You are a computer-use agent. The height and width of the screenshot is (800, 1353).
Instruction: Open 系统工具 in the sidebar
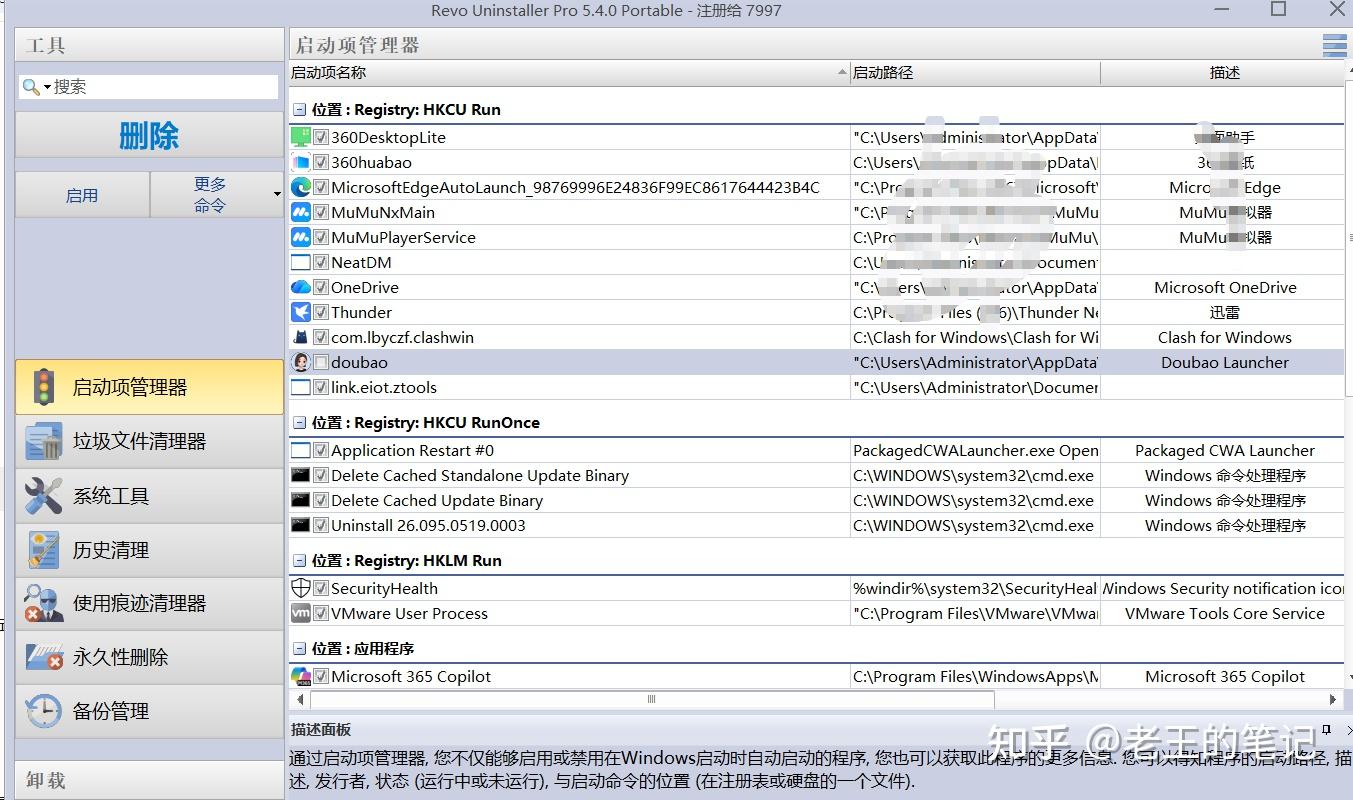click(x=150, y=495)
